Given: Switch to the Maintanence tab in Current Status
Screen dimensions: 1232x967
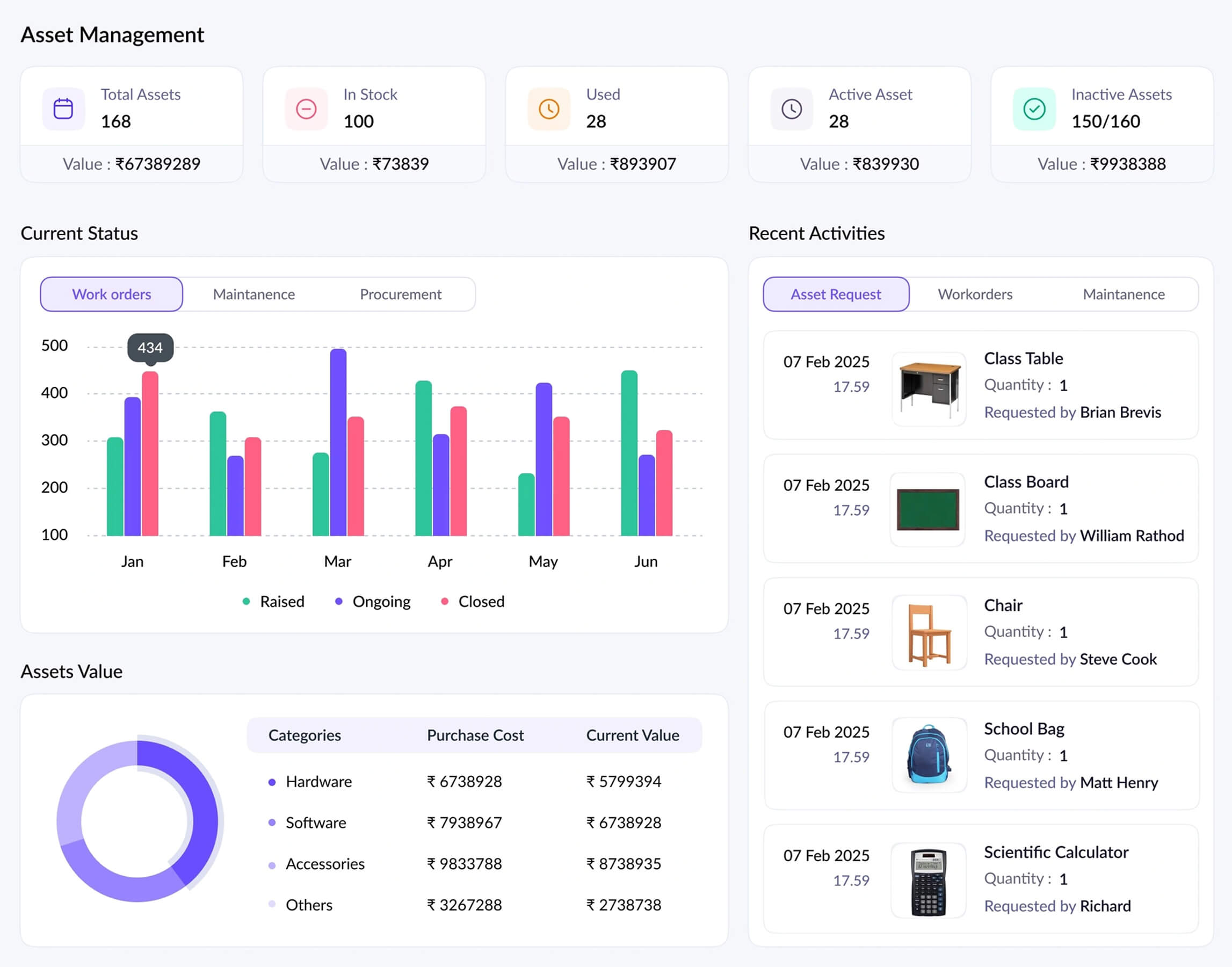Looking at the screenshot, I should (253, 294).
